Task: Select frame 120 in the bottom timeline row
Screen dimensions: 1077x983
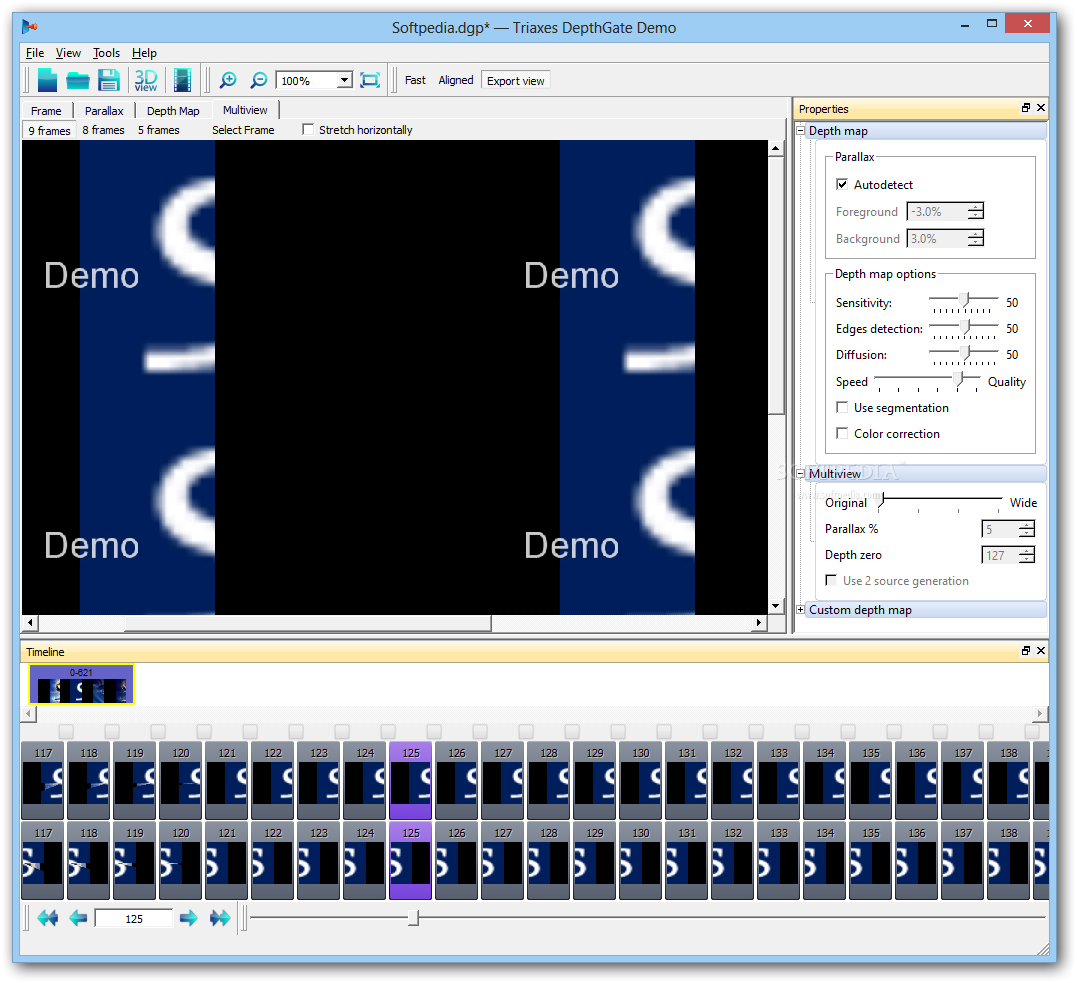Action: (x=181, y=860)
